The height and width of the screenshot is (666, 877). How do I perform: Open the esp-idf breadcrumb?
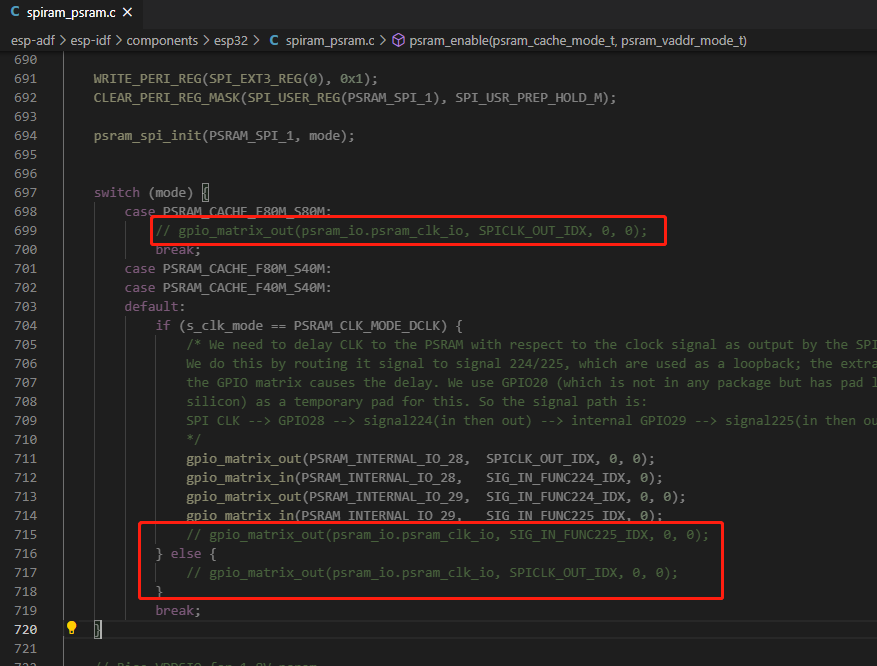click(x=91, y=41)
